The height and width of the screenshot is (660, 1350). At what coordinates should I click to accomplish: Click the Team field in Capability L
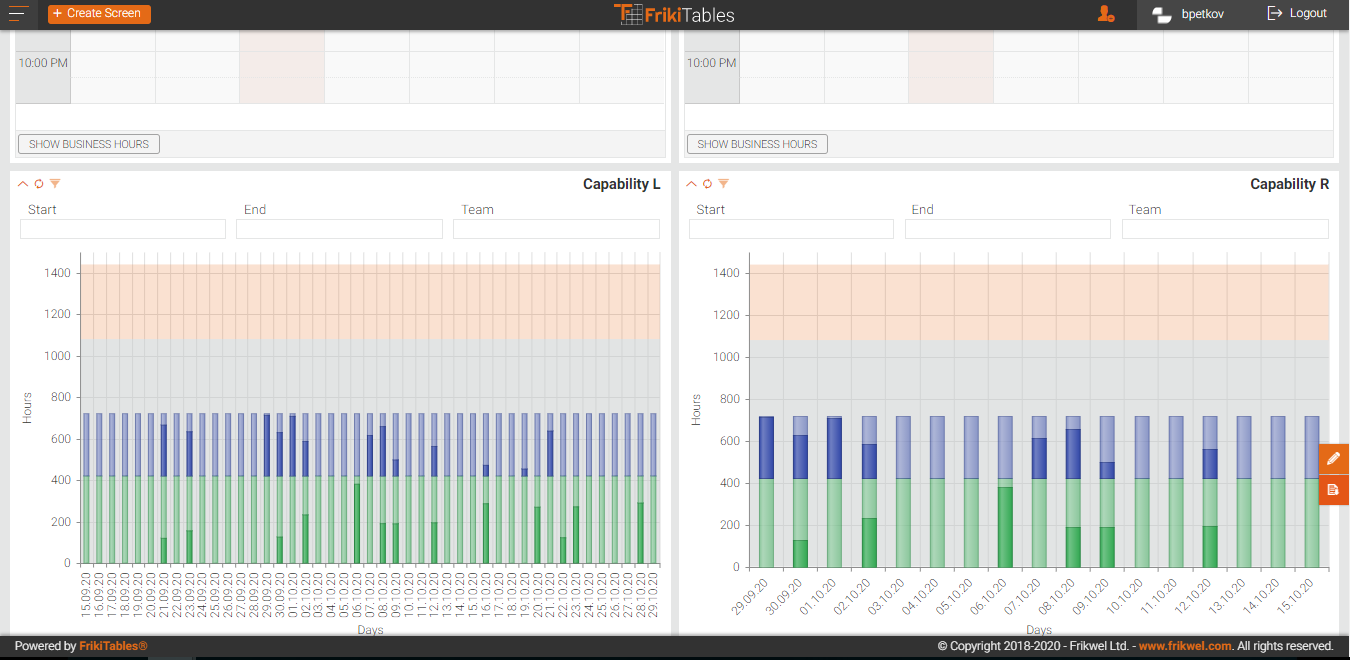(556, 229)
